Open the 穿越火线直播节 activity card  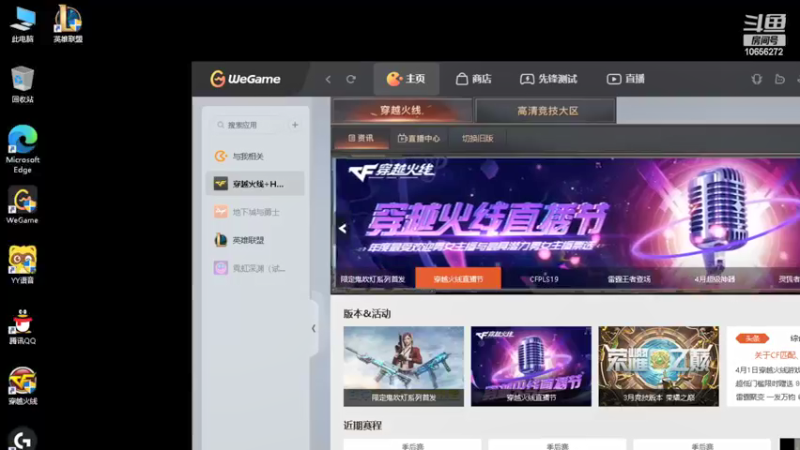pos(531,366)
